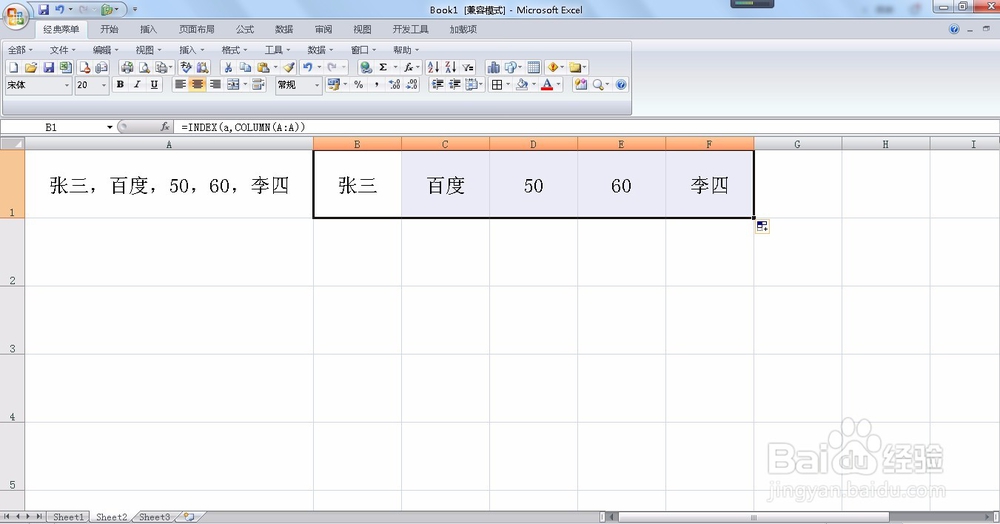Increase the cell indent
Screen dimensions: 1000x524
[x=455, y=84]
